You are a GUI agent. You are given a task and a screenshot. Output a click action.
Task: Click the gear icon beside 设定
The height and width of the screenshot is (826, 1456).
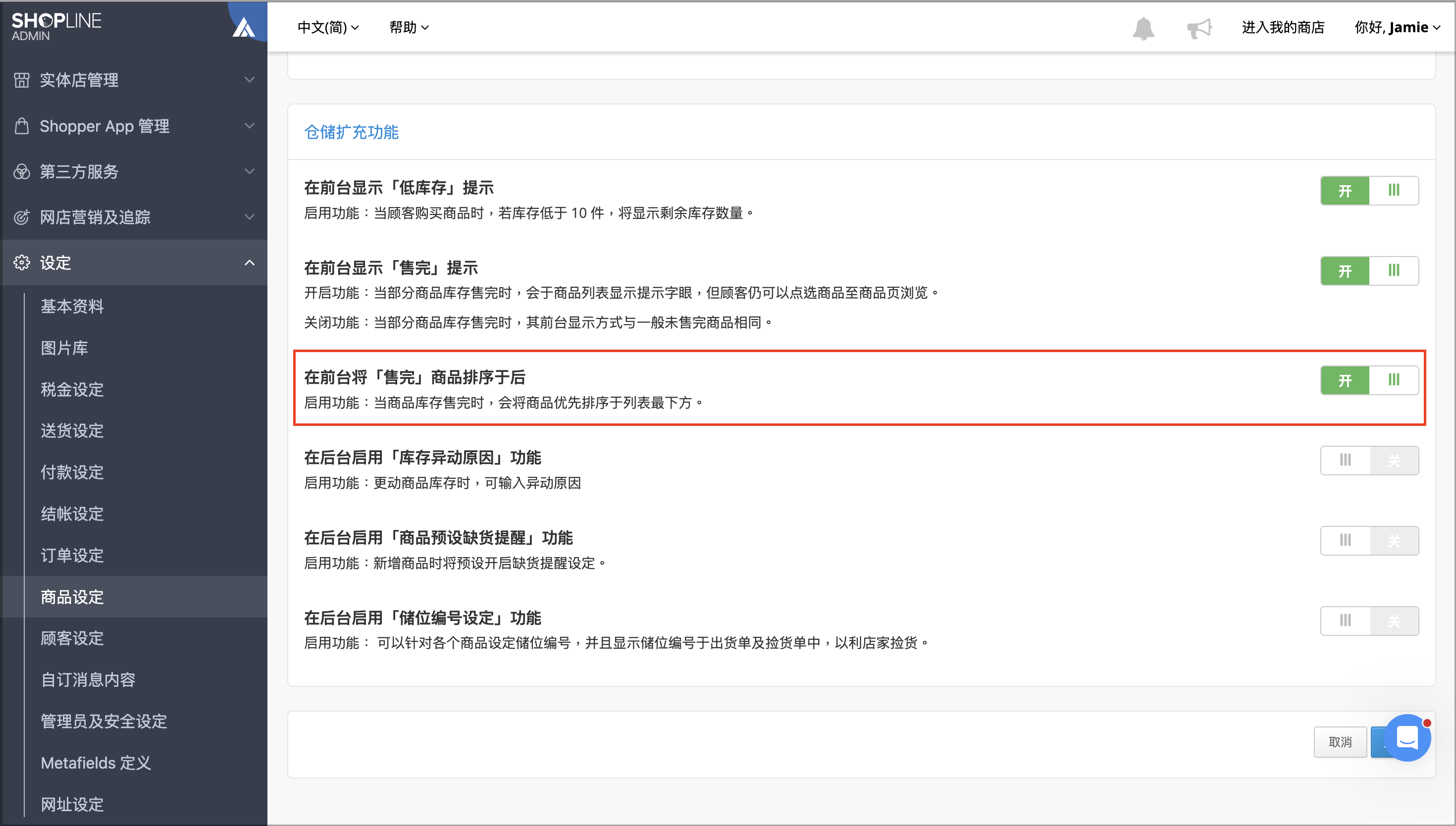click(22, 262)
